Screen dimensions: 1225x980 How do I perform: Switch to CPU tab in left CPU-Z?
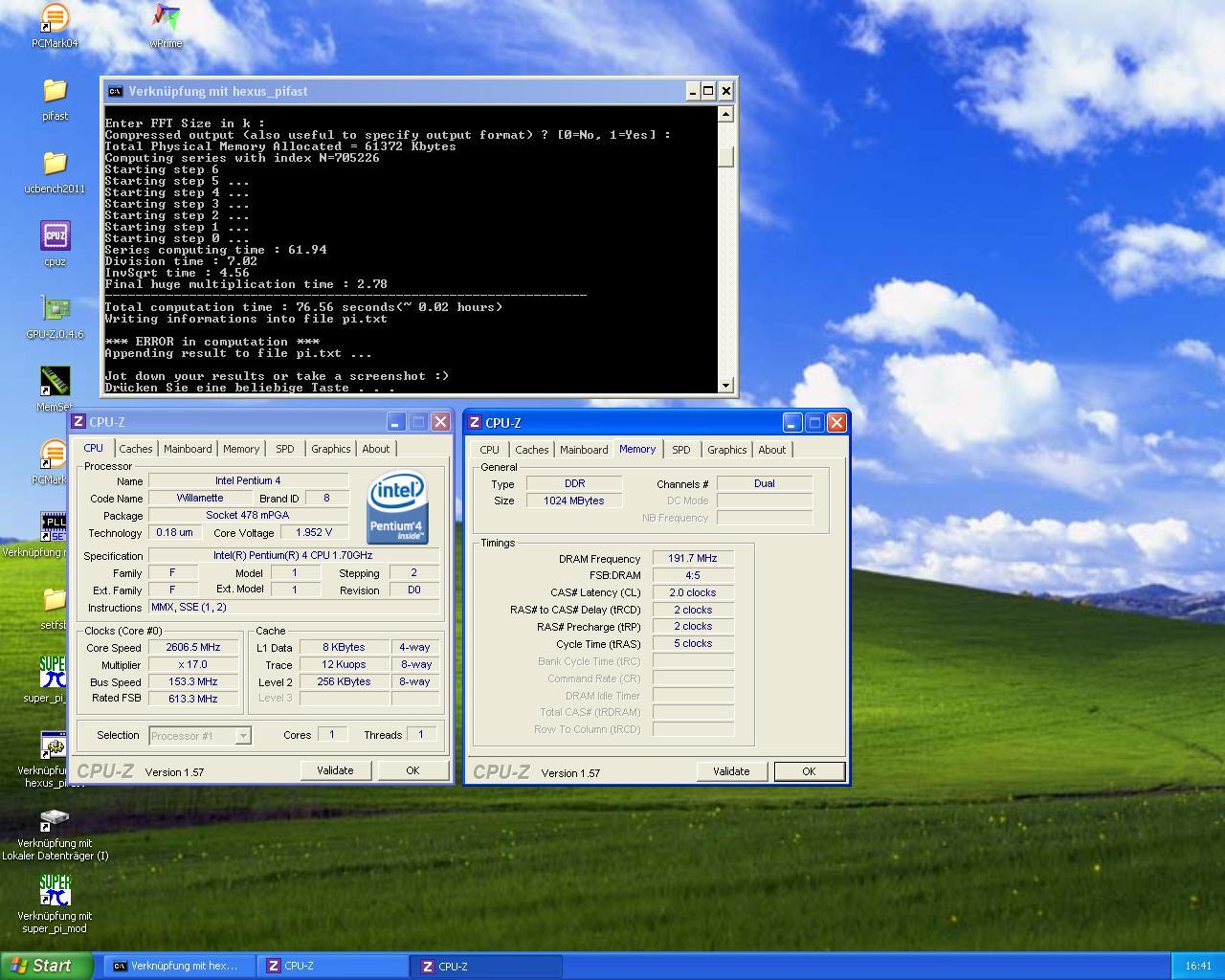94,448
